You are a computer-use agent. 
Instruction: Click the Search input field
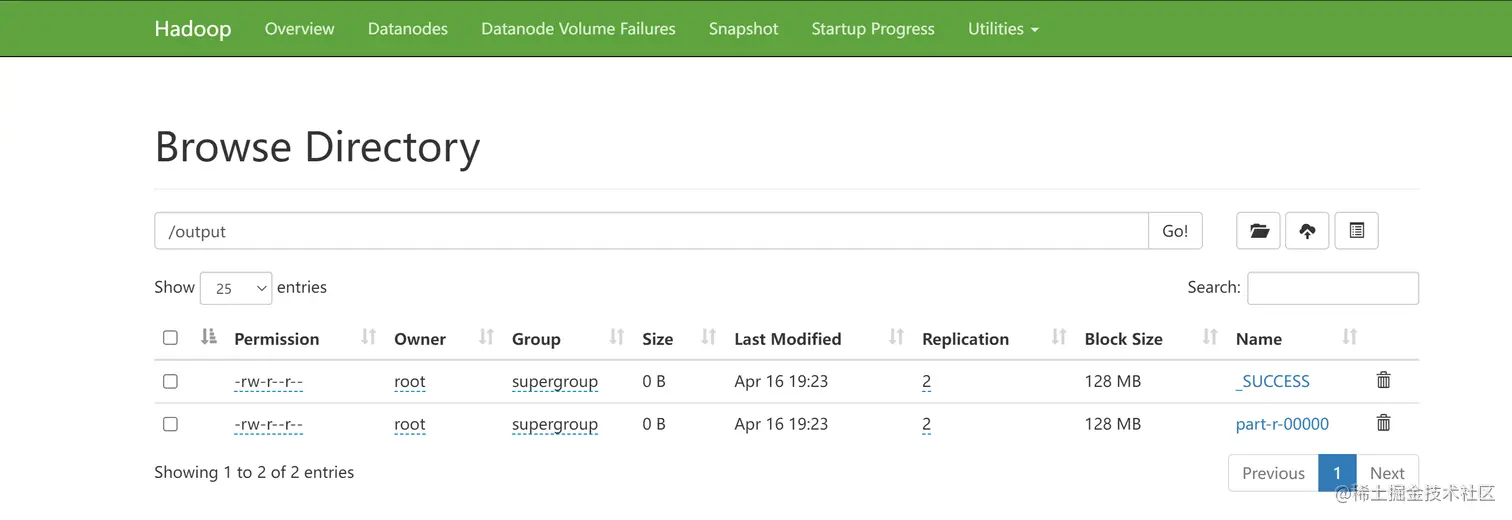1332,288
